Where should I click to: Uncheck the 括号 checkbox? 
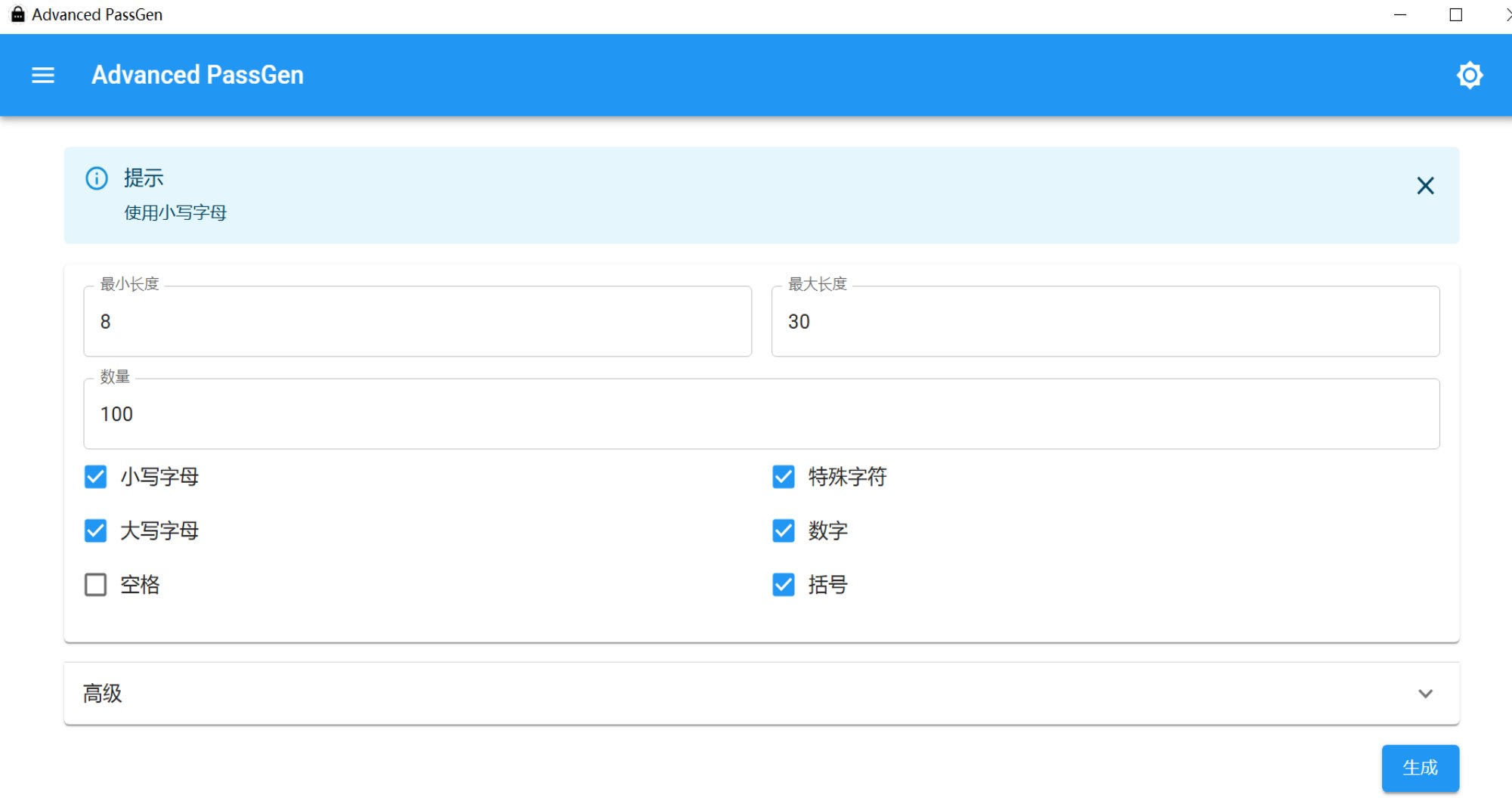pos(784,585)
